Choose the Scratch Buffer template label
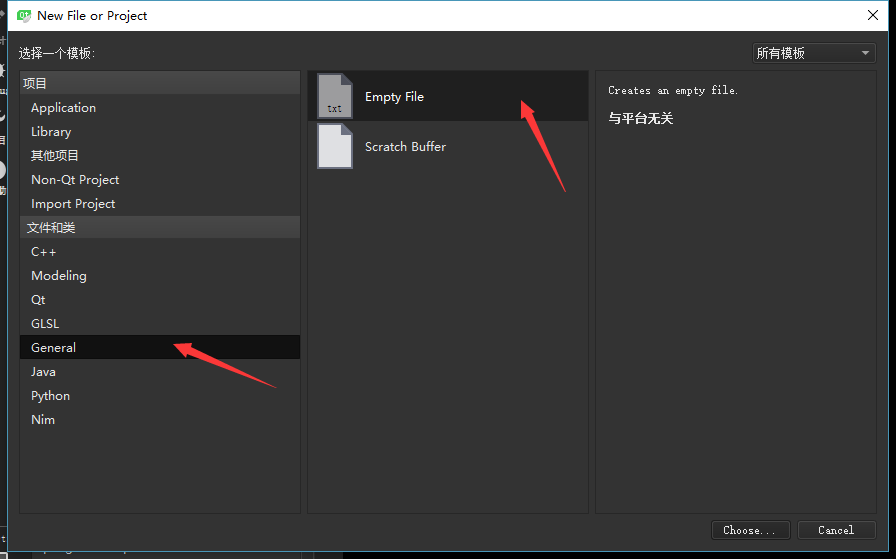 (x=405, y=146)
